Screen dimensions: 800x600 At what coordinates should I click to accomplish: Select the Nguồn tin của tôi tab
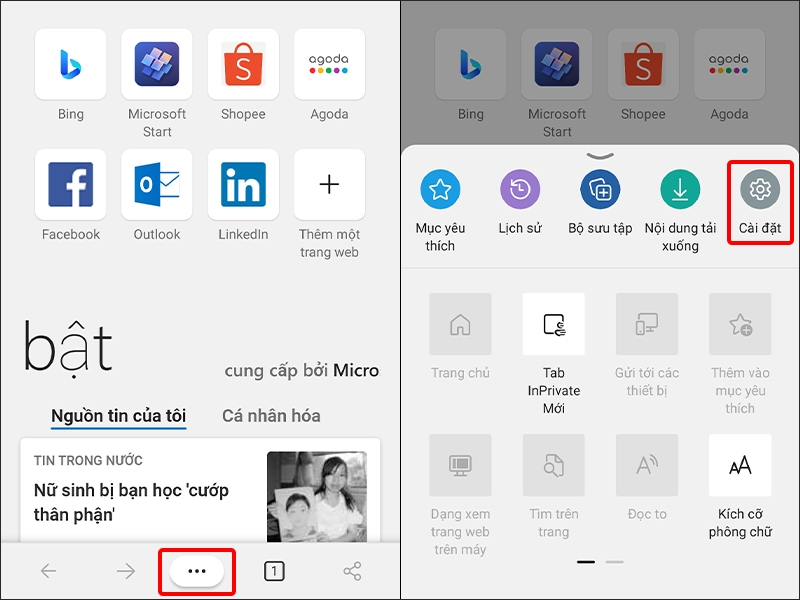[118, 416]
